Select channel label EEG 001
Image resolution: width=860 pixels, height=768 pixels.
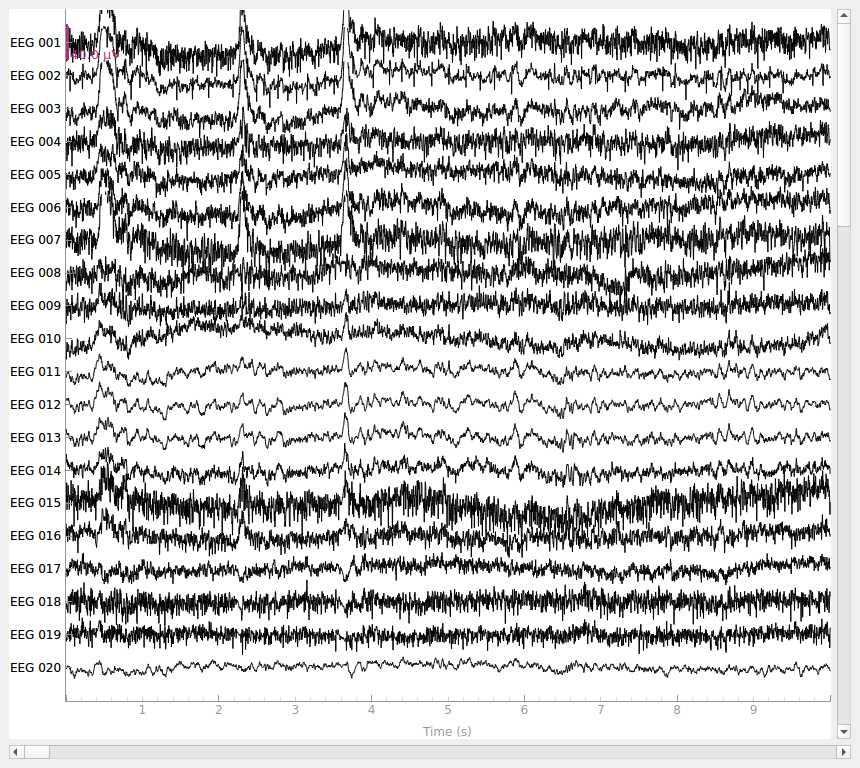click(36, 43)
